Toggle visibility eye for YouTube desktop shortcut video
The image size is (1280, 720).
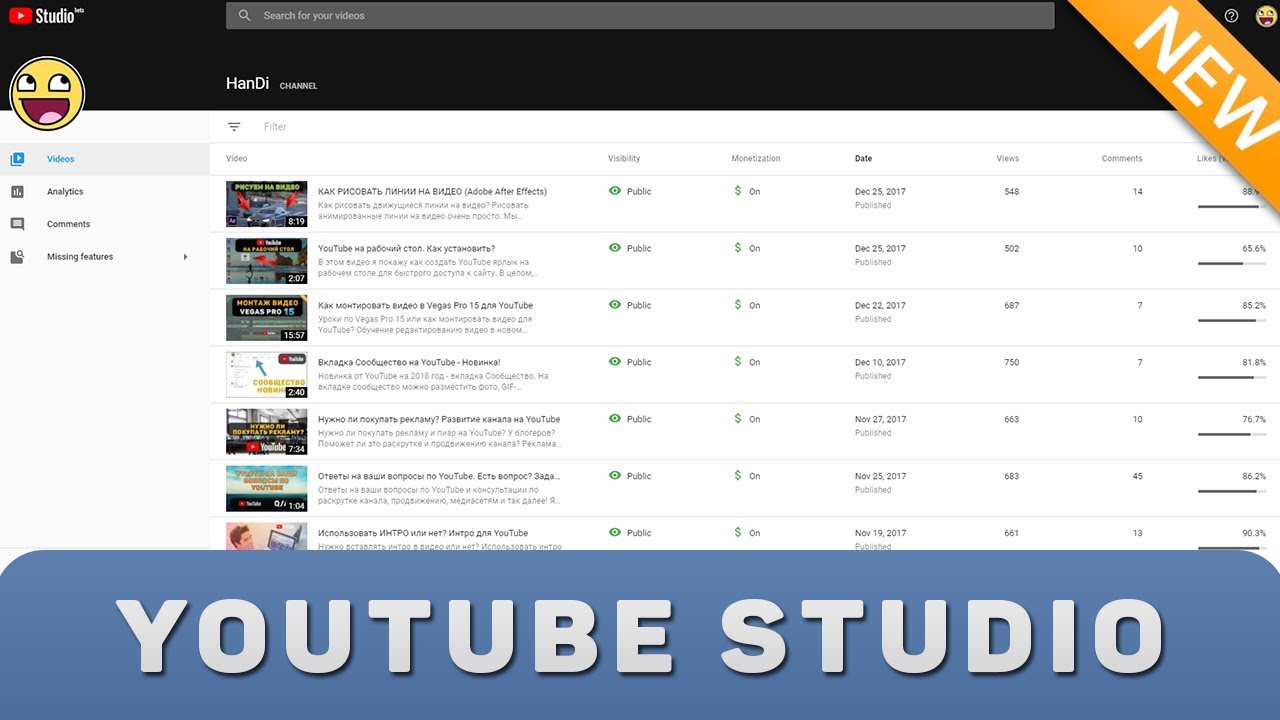click(615, 248)
